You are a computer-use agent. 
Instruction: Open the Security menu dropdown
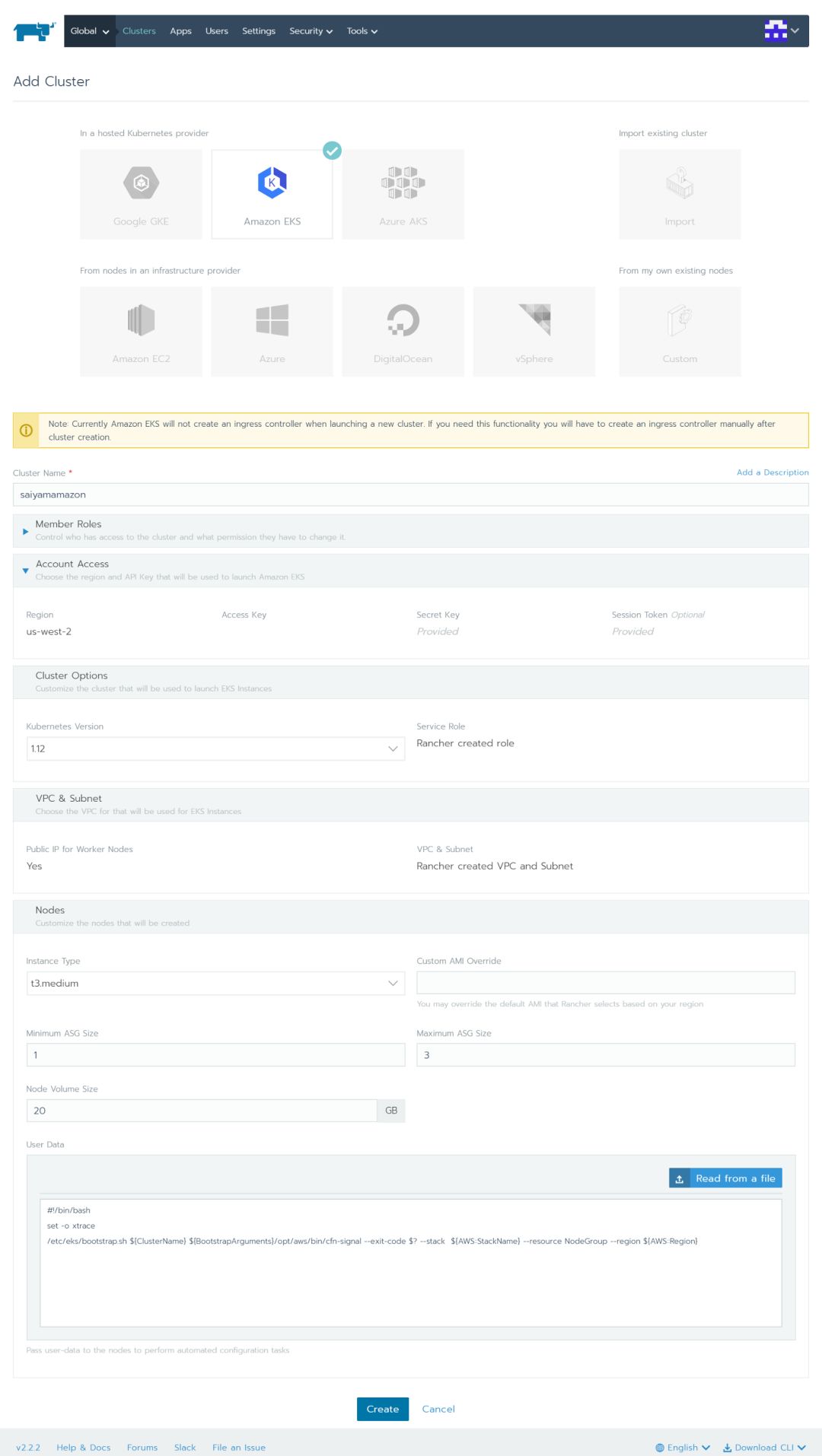coord(311,31)
